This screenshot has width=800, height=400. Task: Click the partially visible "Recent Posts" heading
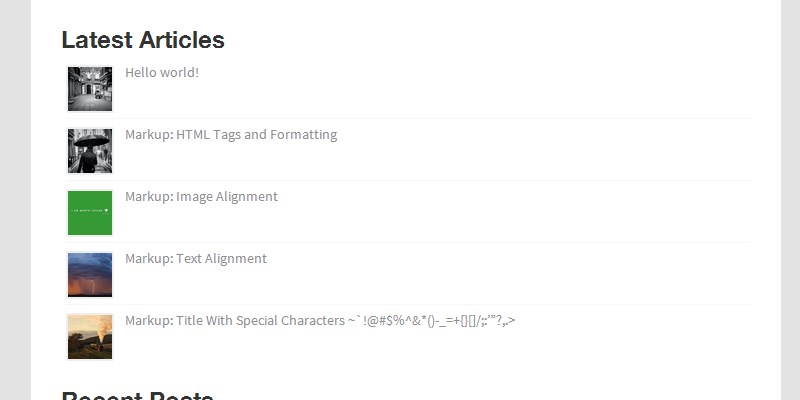138,396
